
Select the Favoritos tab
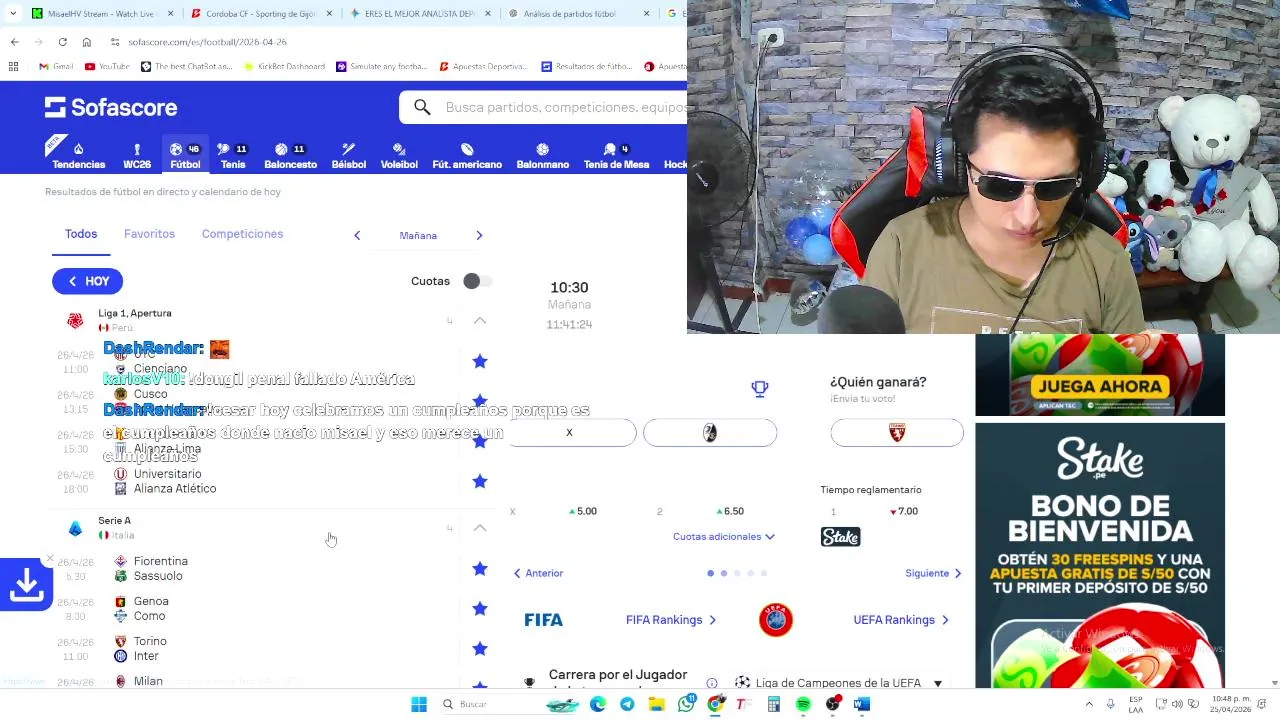tap(149, 234)
